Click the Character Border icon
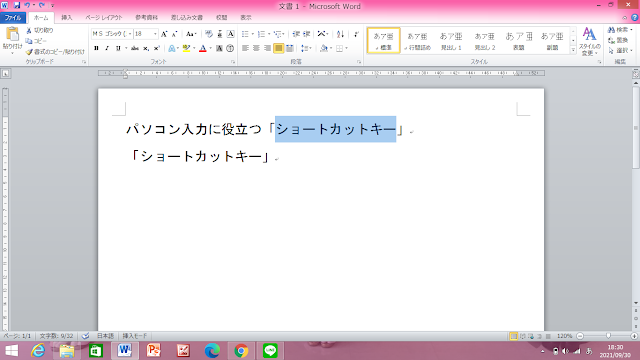Screen dimensions: 640x360 (230, 34)
